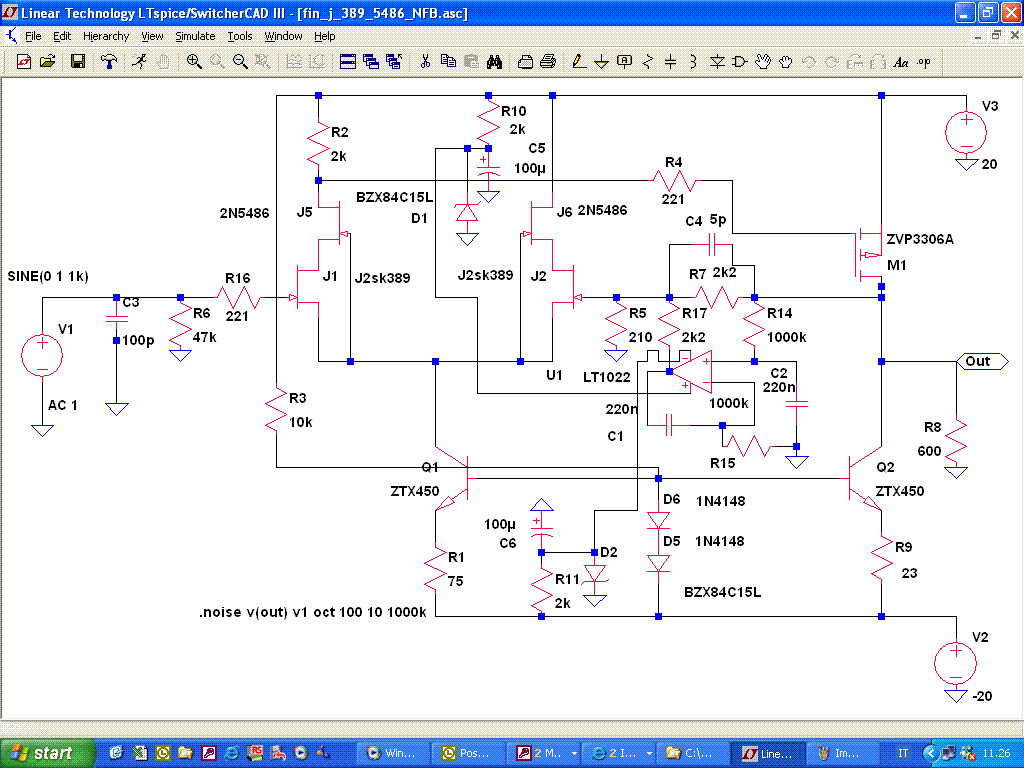
Task: Open the Tools menu
Action: 240,36
